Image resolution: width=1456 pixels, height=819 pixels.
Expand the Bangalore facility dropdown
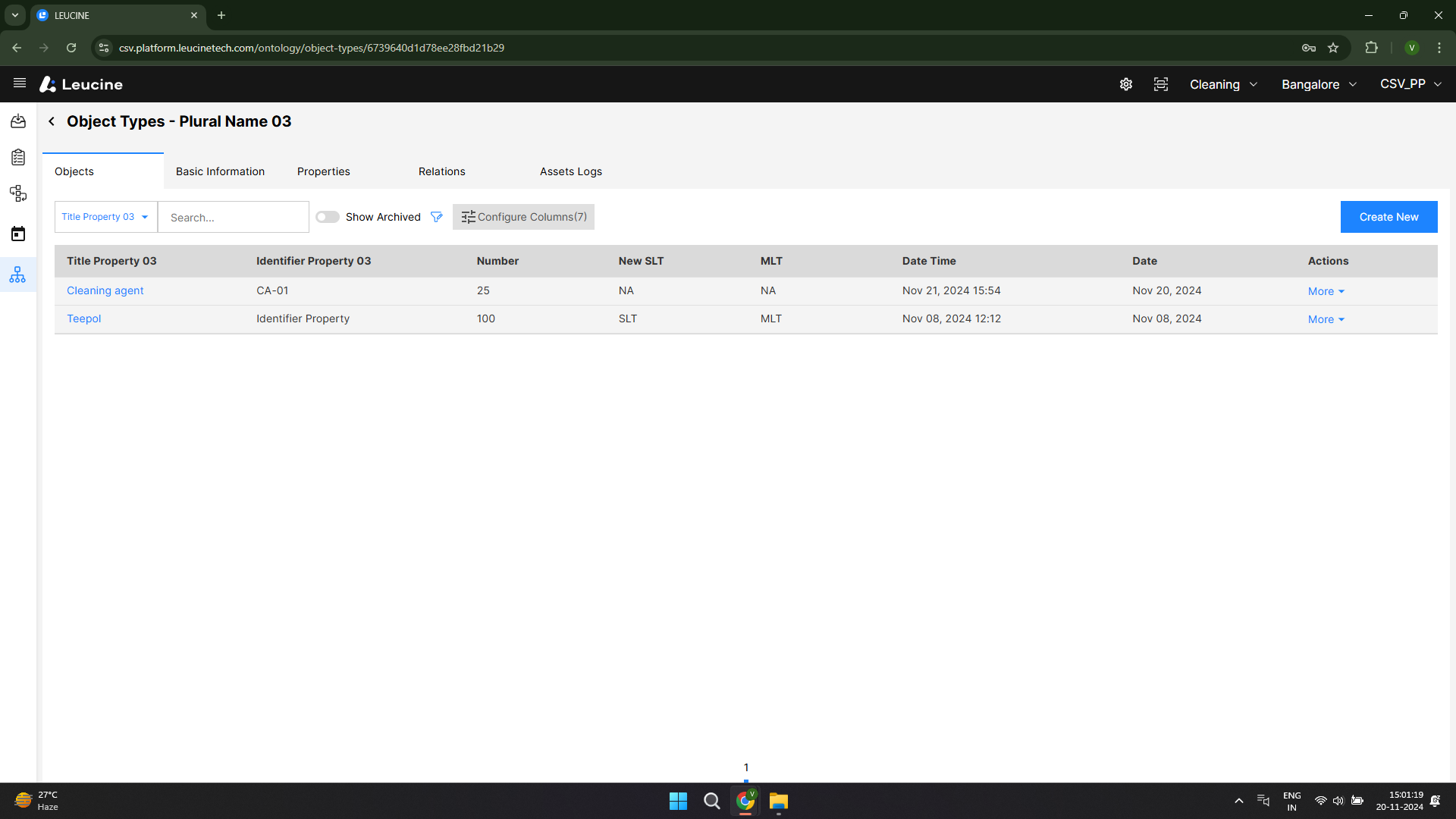tap(1319, 84)
